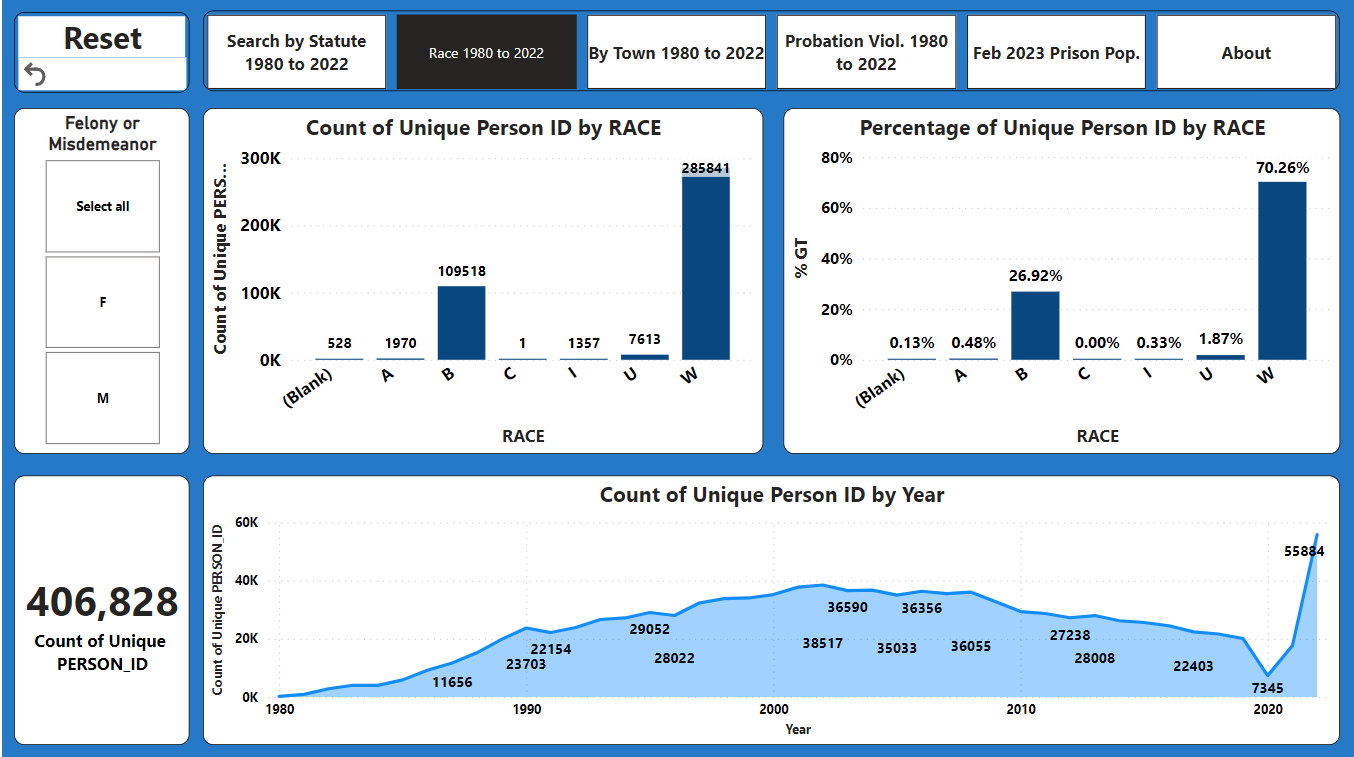The height and width of the screenshot is (757, 1354).
Task: Click the undo arrow icon below Reset
Action: (36, 72)
